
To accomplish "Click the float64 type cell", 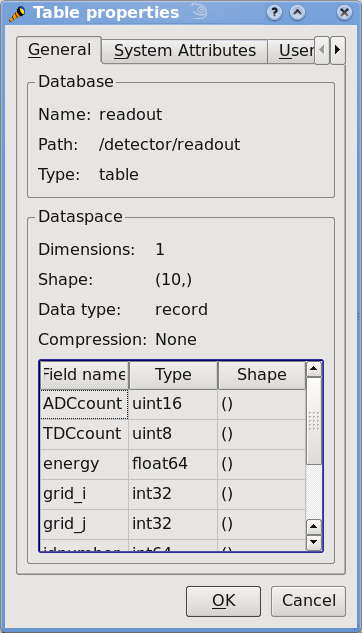I will pyautogui.click(x=173, y=464).
